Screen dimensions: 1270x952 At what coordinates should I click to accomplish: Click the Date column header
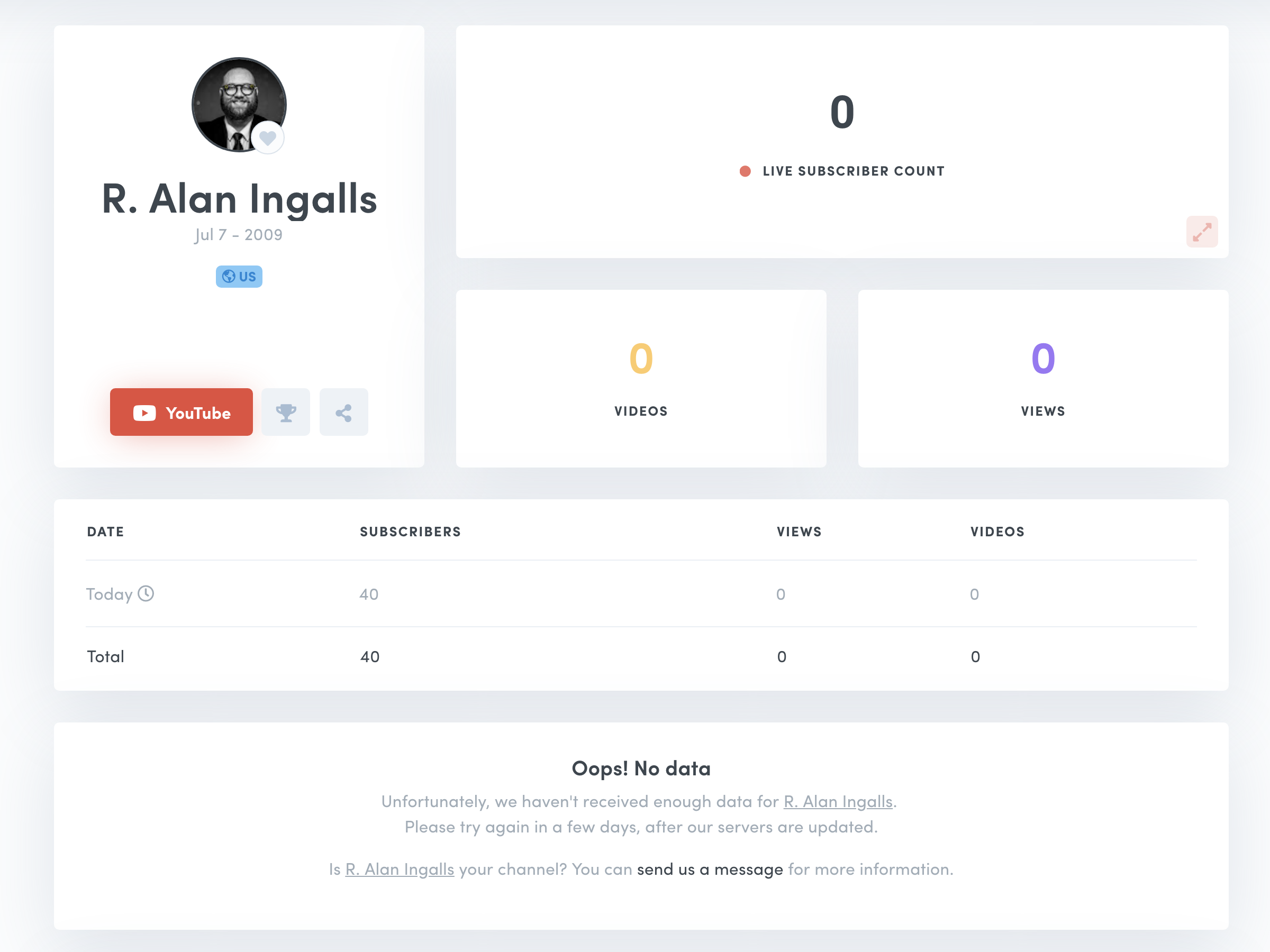(x=106, y=532)
